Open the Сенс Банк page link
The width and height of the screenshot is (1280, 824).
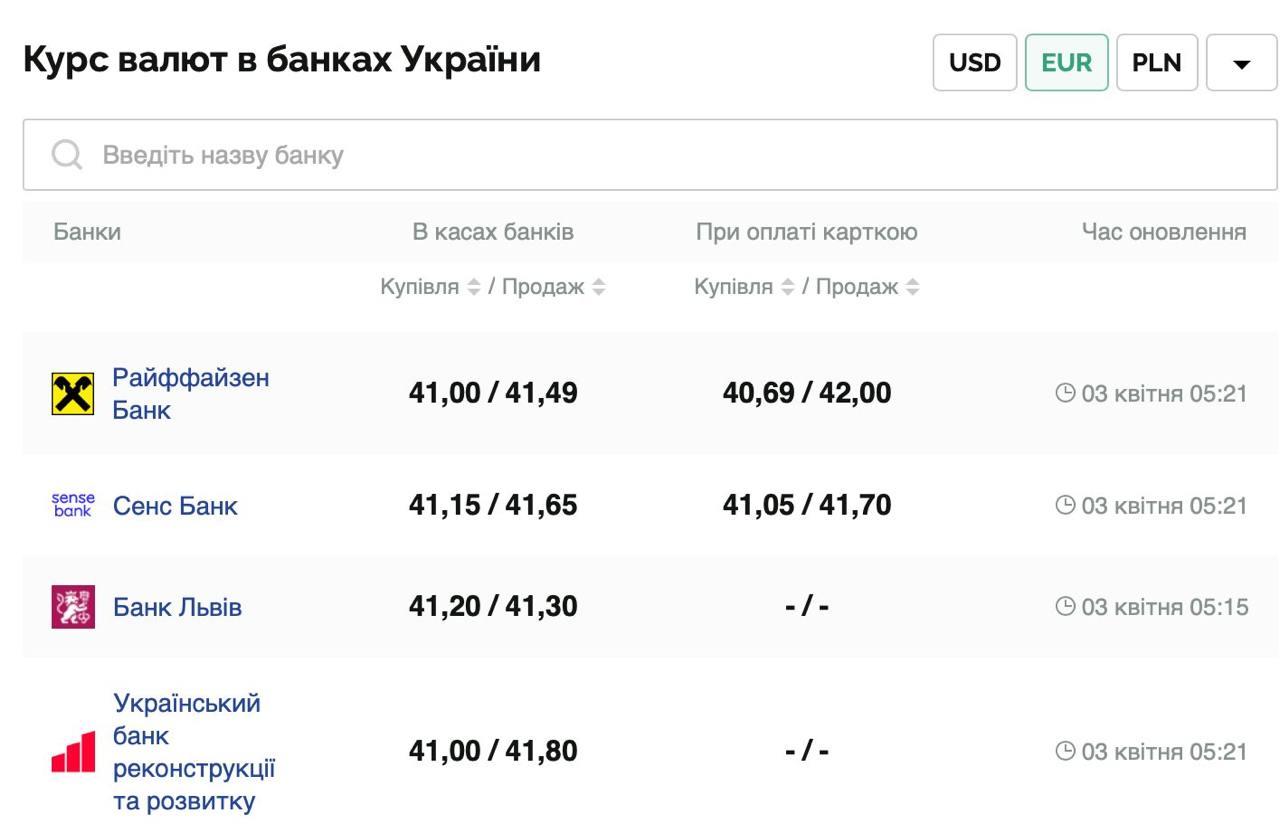pyautogui.click(x=176, y=506)
